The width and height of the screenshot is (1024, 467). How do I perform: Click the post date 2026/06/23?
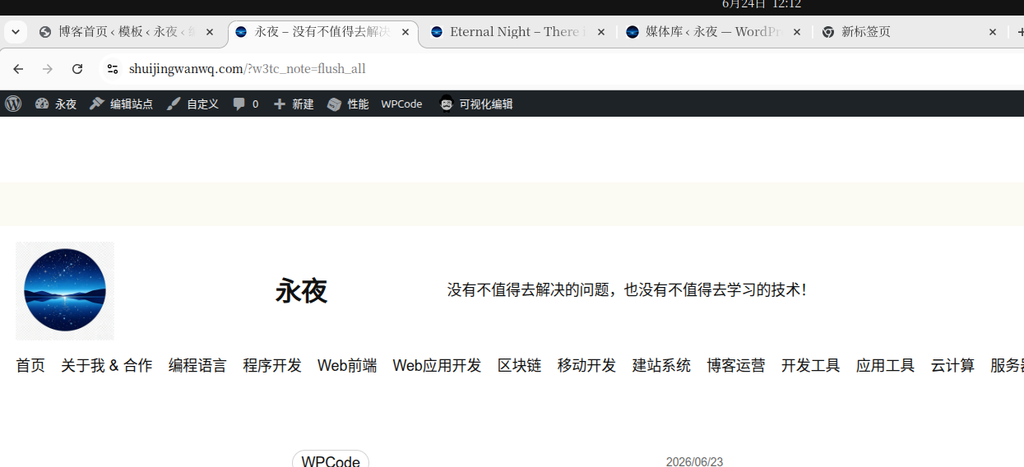[x=694, y=462]
